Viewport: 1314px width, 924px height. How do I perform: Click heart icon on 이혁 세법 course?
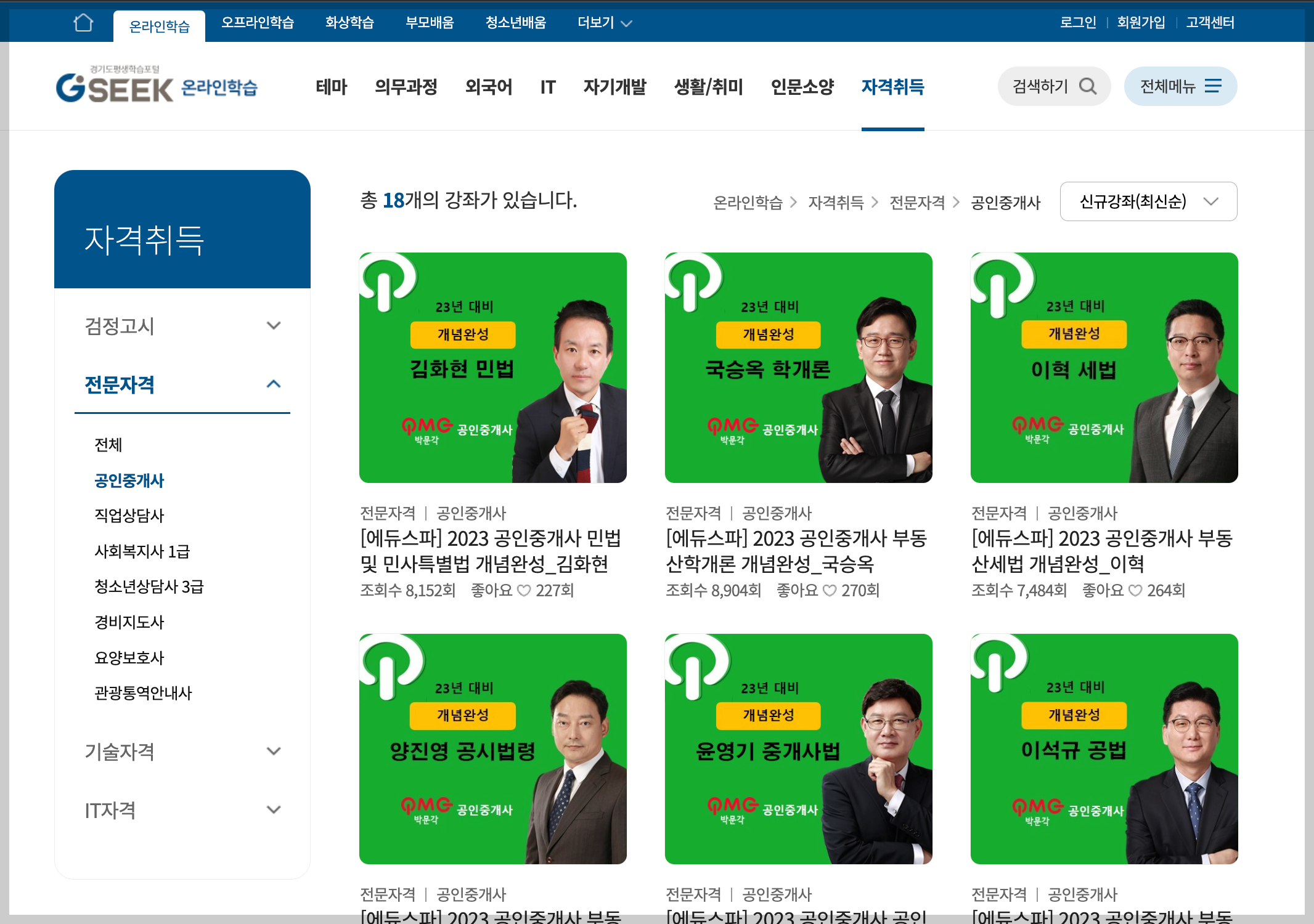point(1135,591)
